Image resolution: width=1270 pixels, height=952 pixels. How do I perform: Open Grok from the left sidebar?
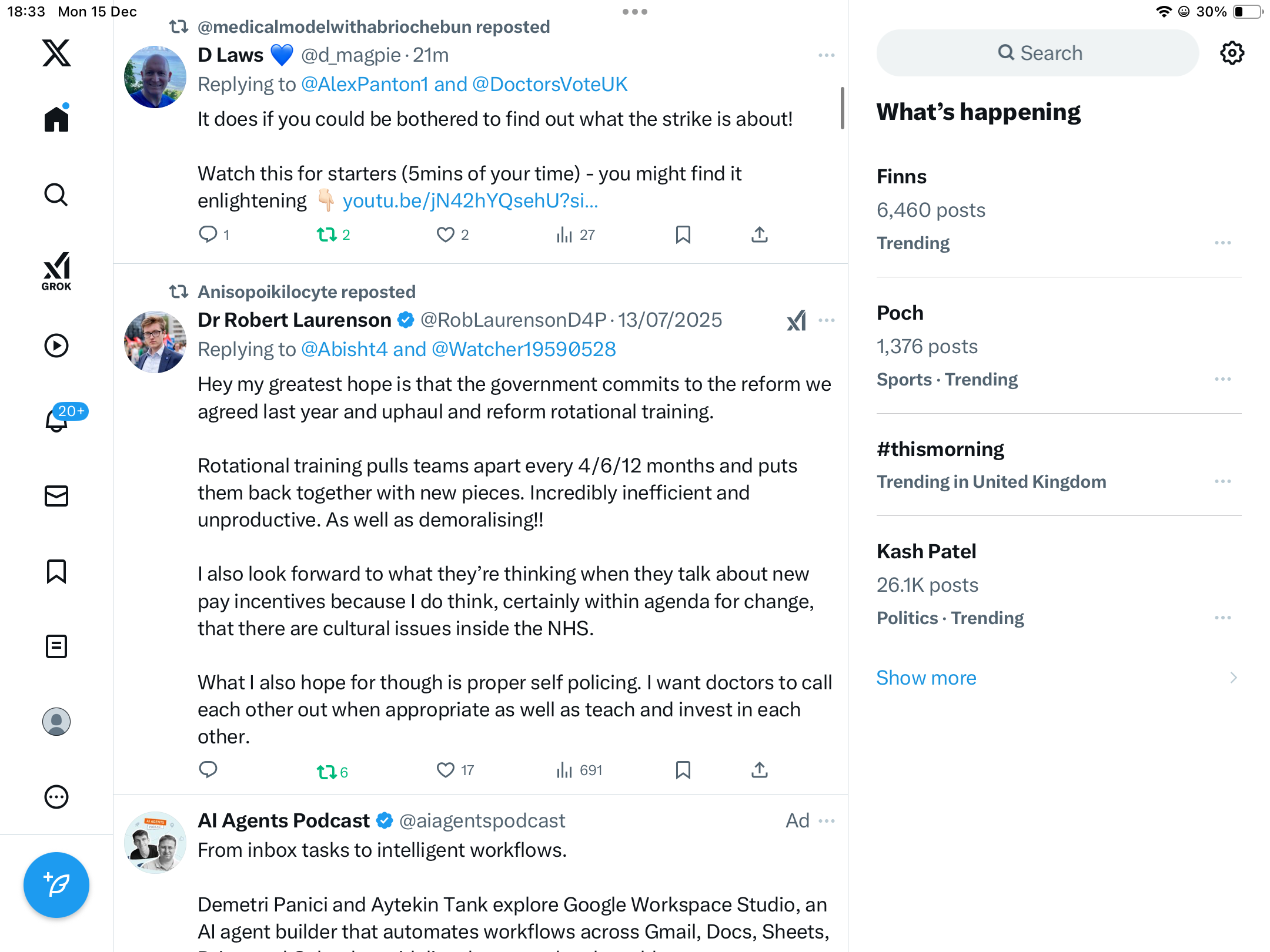point(56,271)
